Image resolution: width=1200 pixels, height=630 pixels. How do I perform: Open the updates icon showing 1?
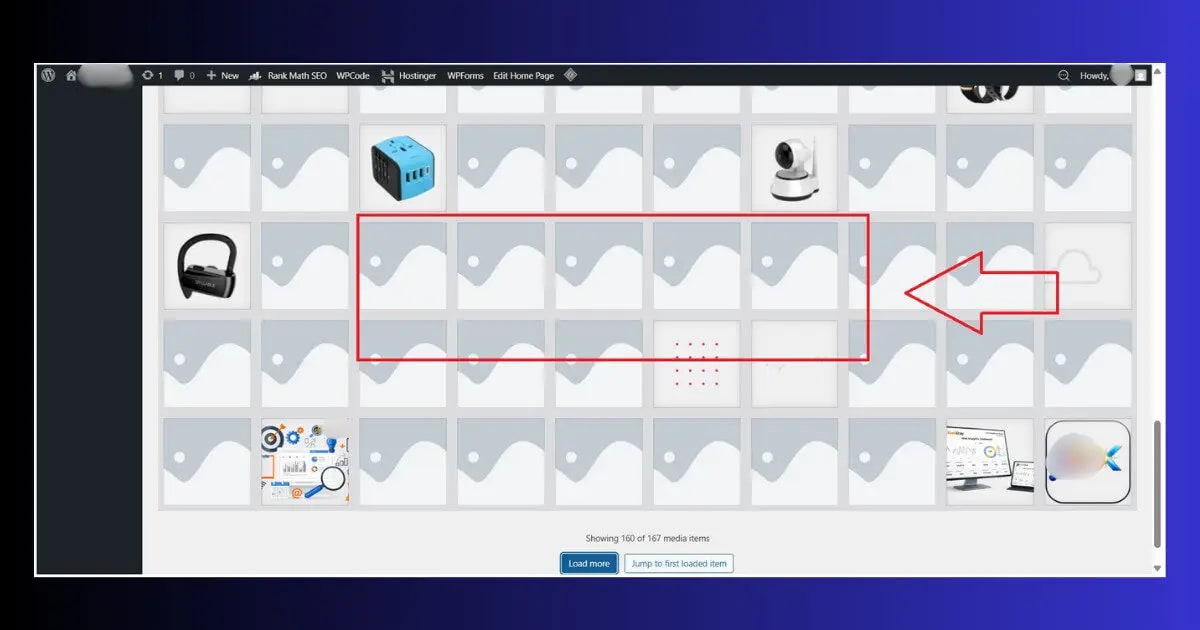152,75
